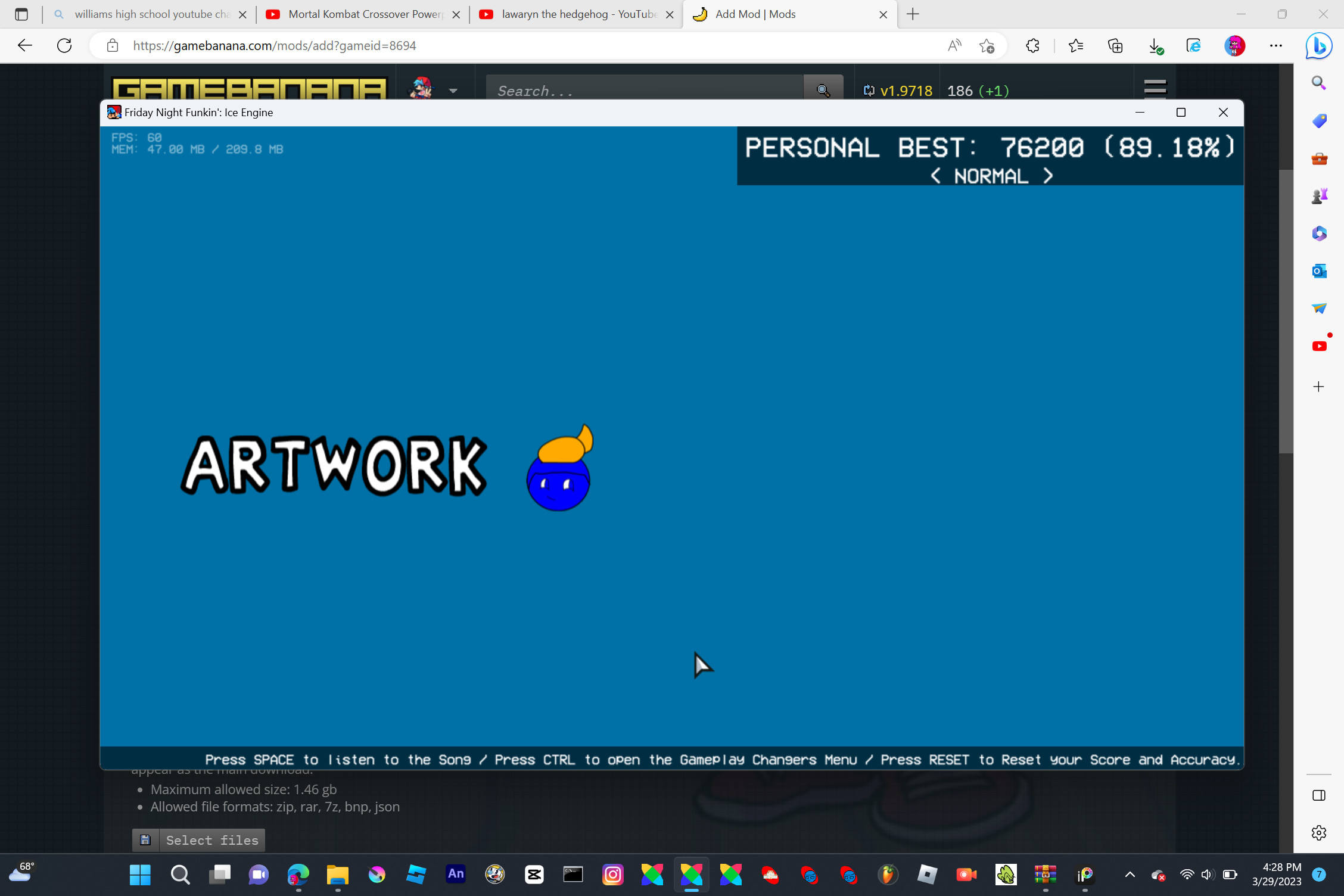Expand the GameBanana avatar dropdown arrow
The height and width of the screenshot is (896, 1344).
pyautogui.click(x=453, y=91)
